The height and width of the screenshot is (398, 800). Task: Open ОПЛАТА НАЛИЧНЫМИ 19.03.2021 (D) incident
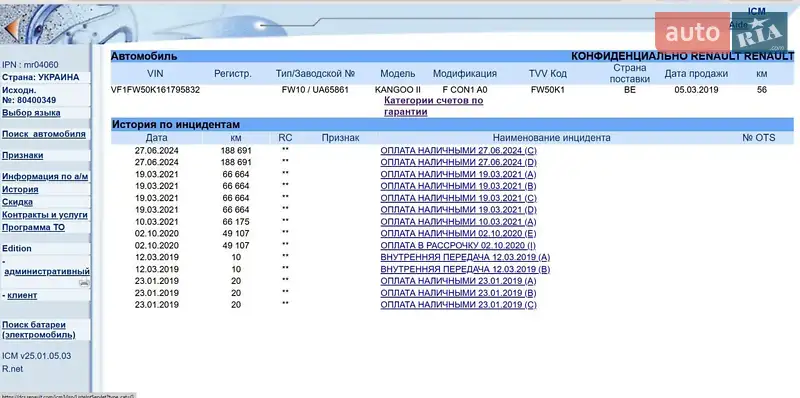458,210
